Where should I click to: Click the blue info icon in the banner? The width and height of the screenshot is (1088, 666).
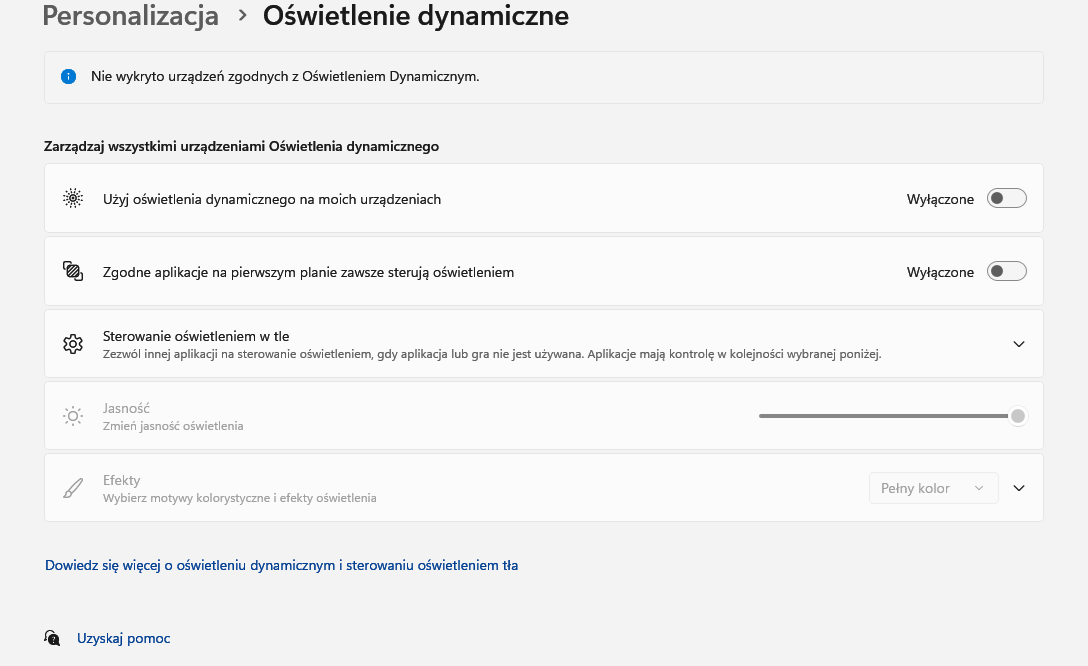[69, 76]
